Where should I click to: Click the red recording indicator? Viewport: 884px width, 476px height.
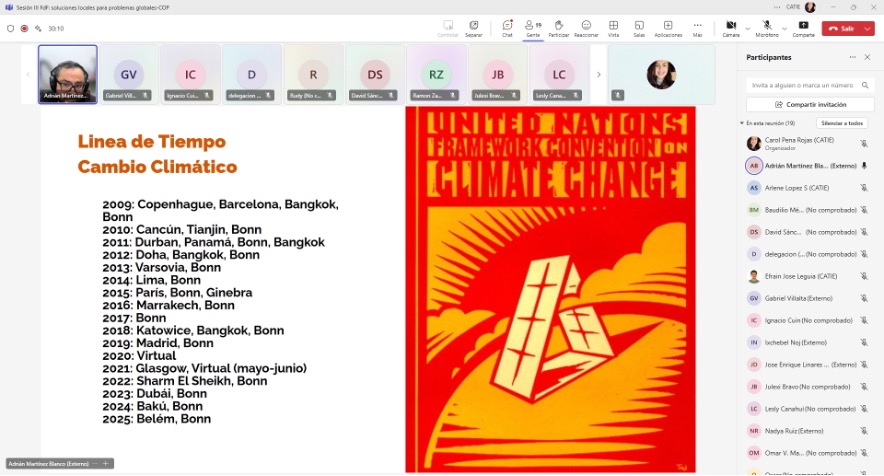click(24, 28)
